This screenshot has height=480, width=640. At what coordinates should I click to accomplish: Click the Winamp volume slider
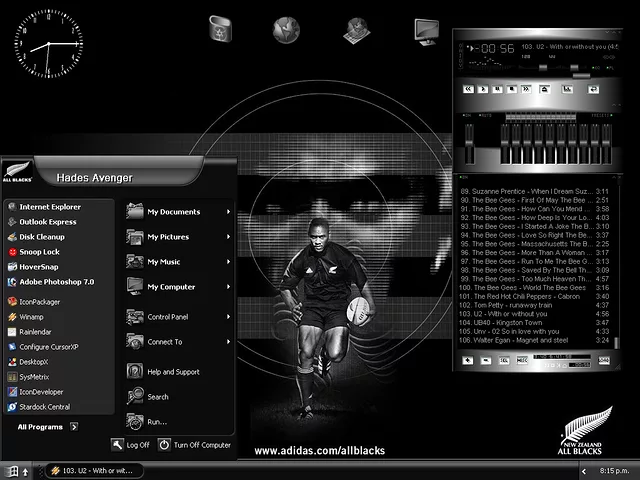click(x=543, y=68)
